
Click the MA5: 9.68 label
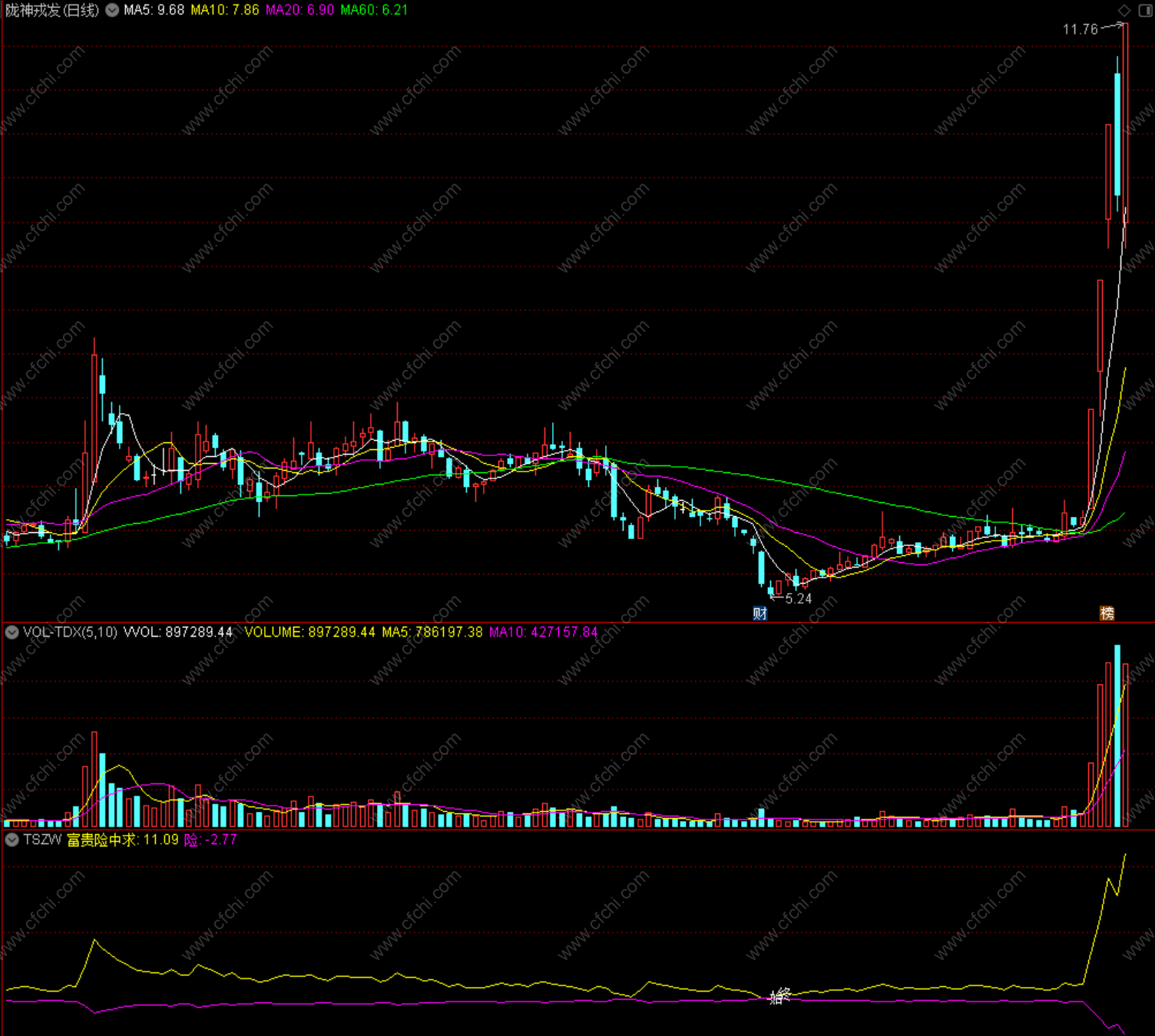(x=154, y=10)
